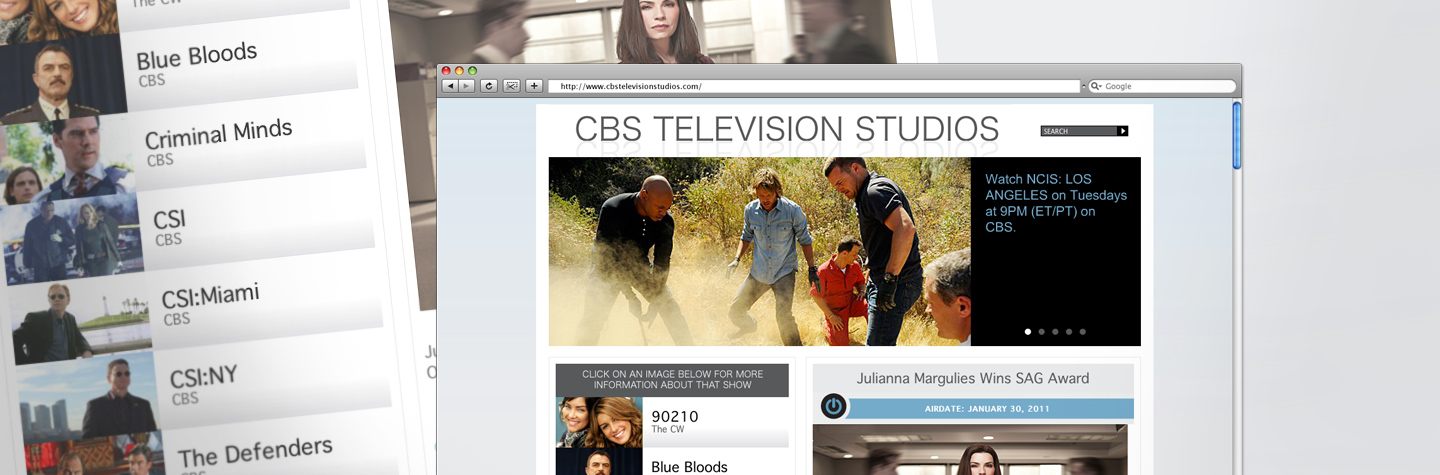Click the plus add bookmark button

point(534,86)
